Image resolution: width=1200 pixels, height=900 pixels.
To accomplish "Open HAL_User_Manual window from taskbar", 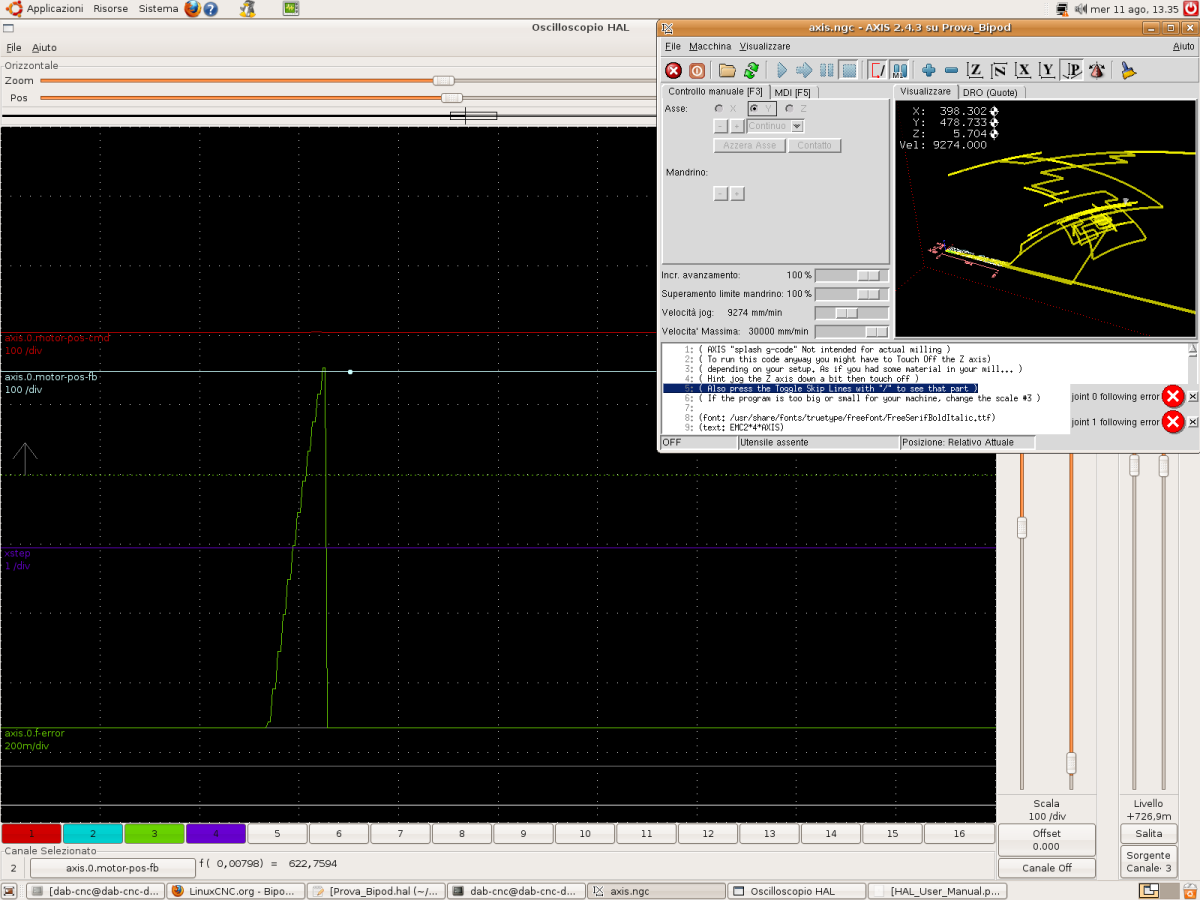I will [x=937, y=890].
